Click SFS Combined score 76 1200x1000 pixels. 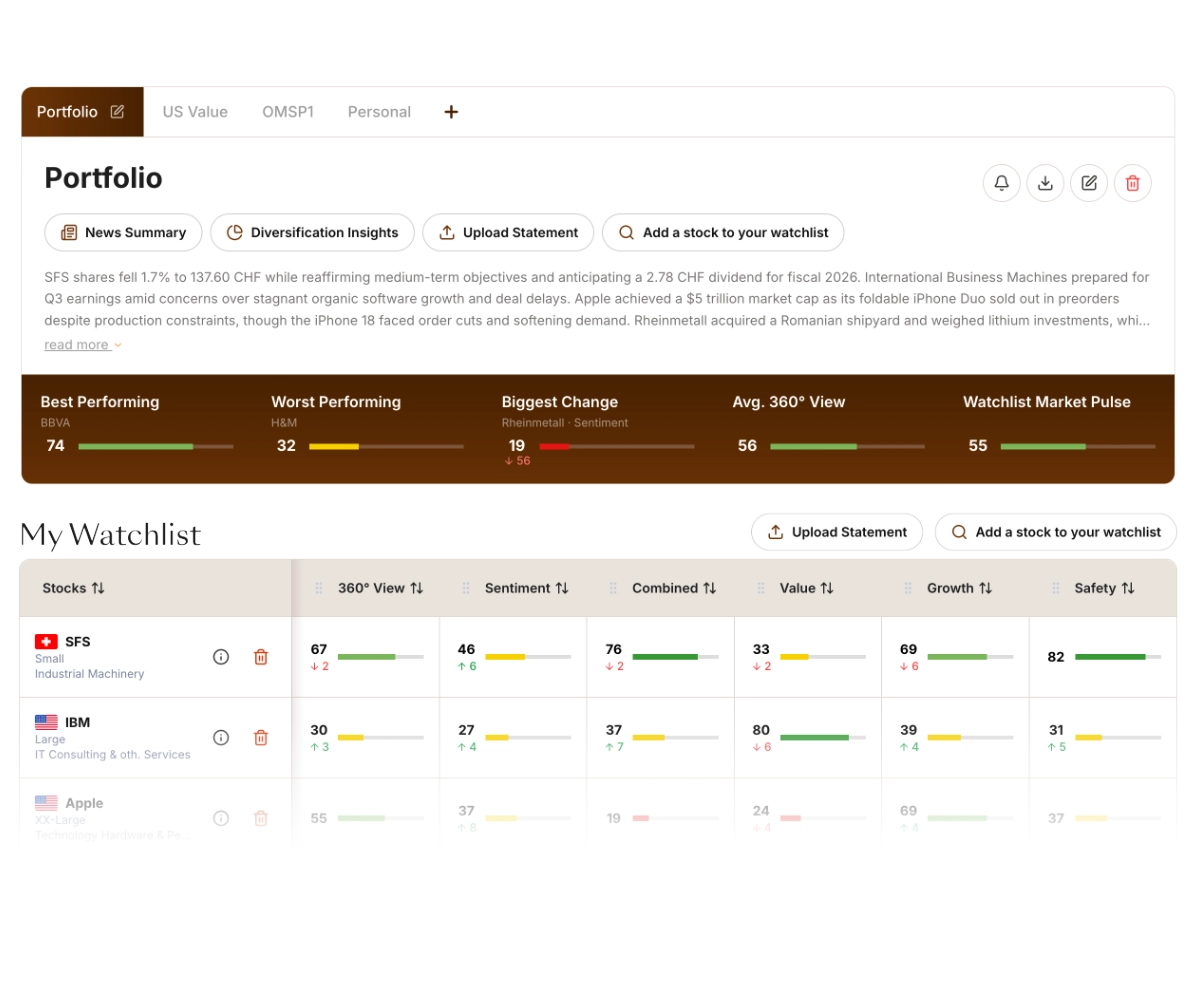point(614,649)
